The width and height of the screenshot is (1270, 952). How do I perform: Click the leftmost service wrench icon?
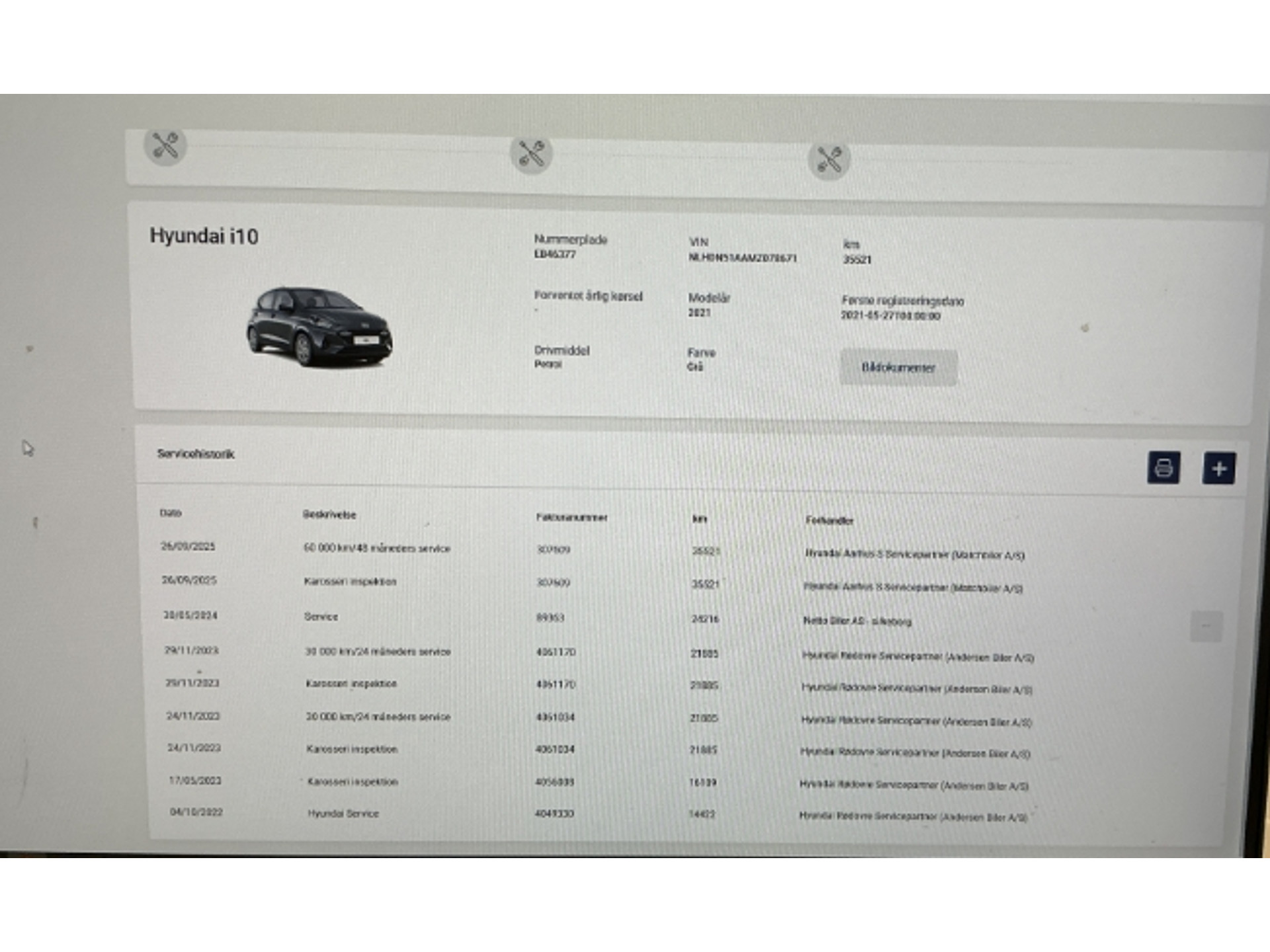pos(165,145)
